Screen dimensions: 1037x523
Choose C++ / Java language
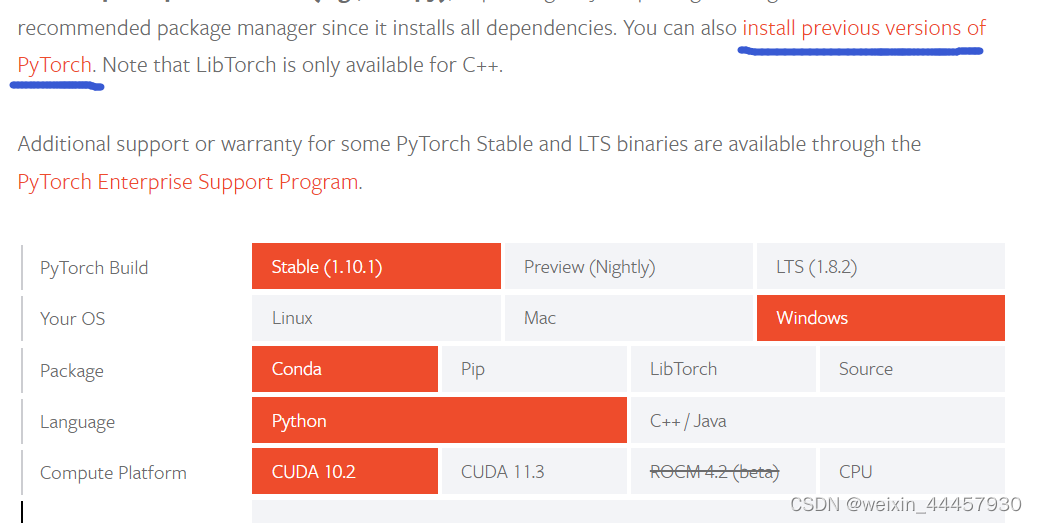tap(817, 421)
